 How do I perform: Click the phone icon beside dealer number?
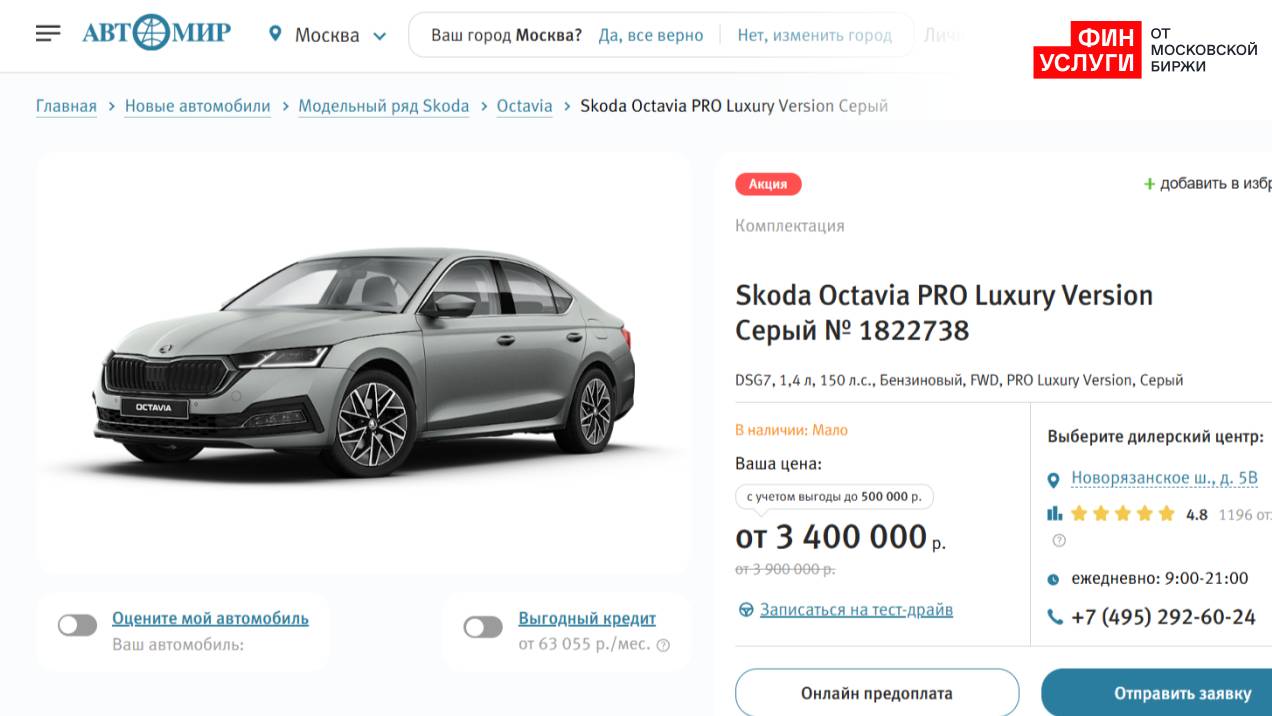(1055, 617)
